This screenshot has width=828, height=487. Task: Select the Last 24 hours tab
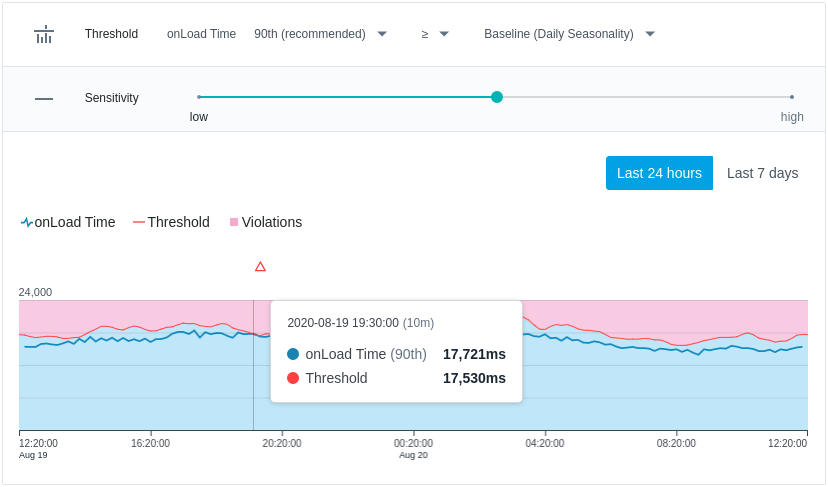[x=659, y=173]
